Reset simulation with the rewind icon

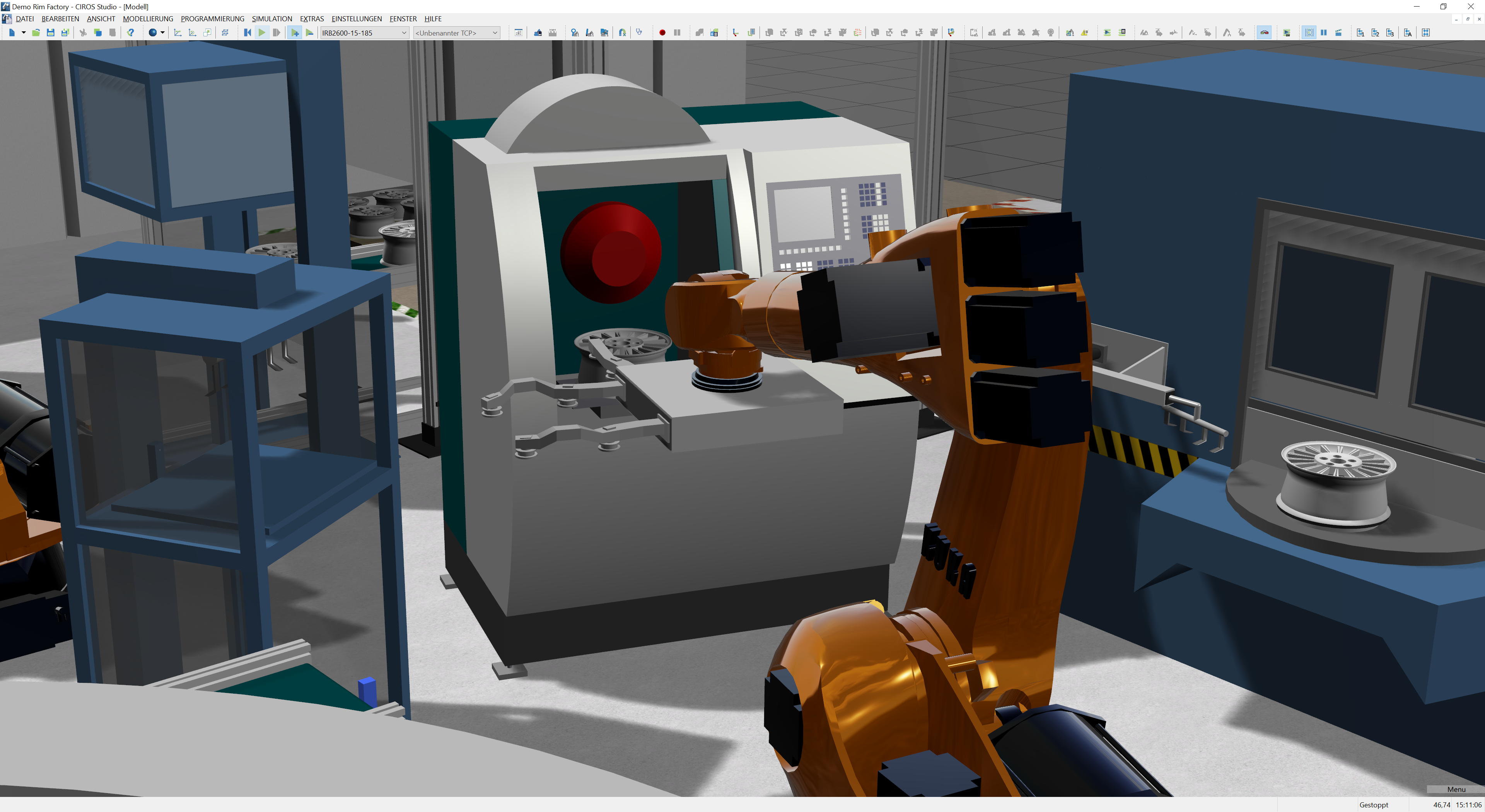point(247,33)
